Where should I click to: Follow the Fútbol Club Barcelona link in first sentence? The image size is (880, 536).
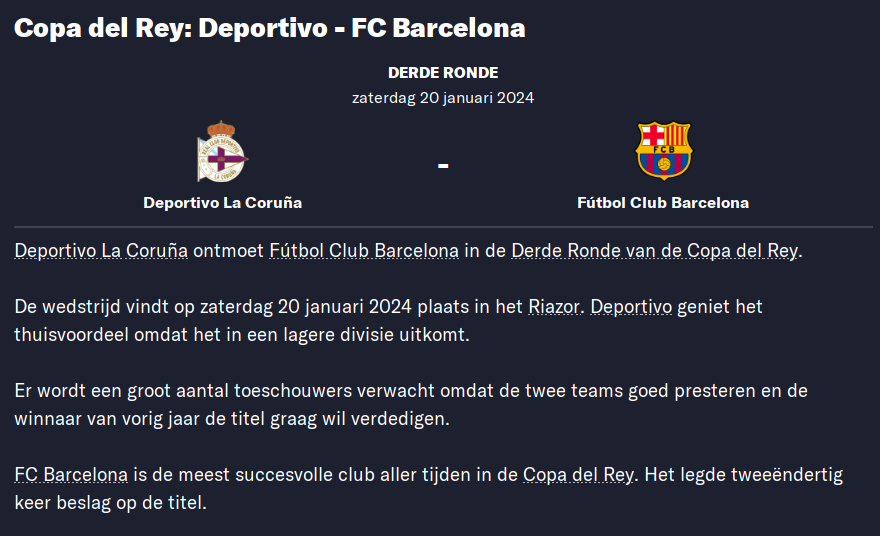click(x=364, y=250)
